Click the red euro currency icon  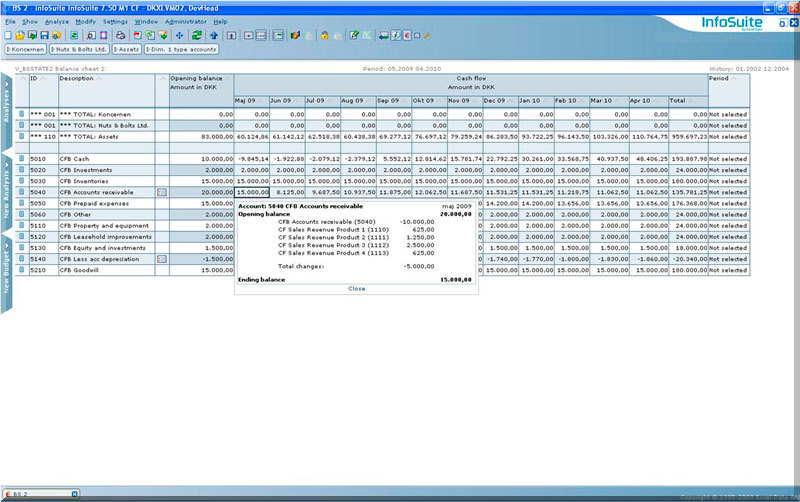pyautogui.click(x=407, y=35)
